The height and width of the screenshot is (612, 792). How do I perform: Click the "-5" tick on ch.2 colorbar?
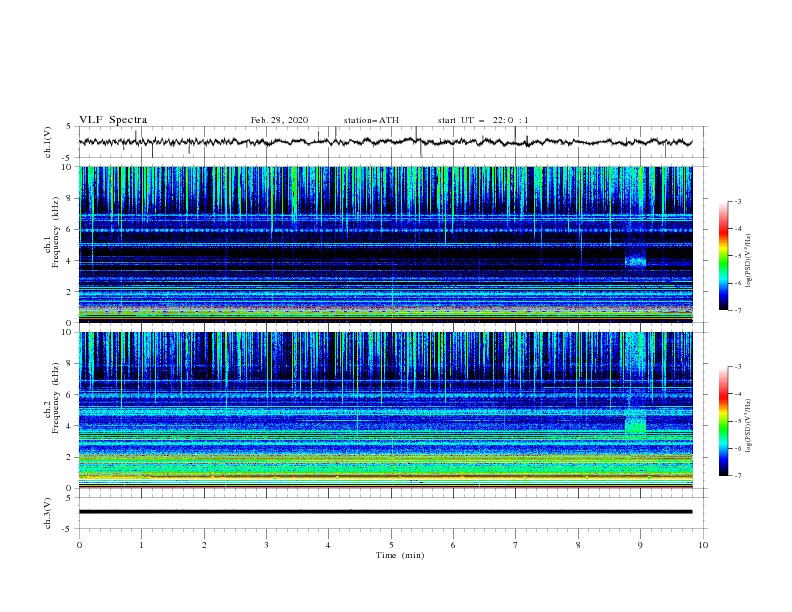coord(737,421)
